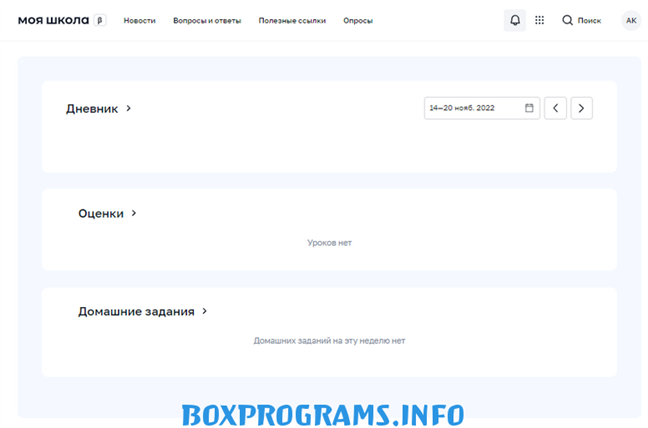This screenshot has width=648, height=428.
Task: Click the моя школа logo
Action: [54, 20]
